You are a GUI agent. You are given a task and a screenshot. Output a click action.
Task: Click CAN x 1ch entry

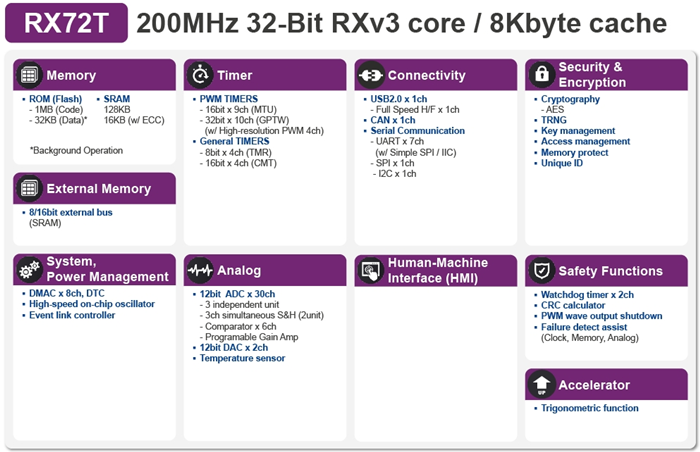tap(393, 120)
